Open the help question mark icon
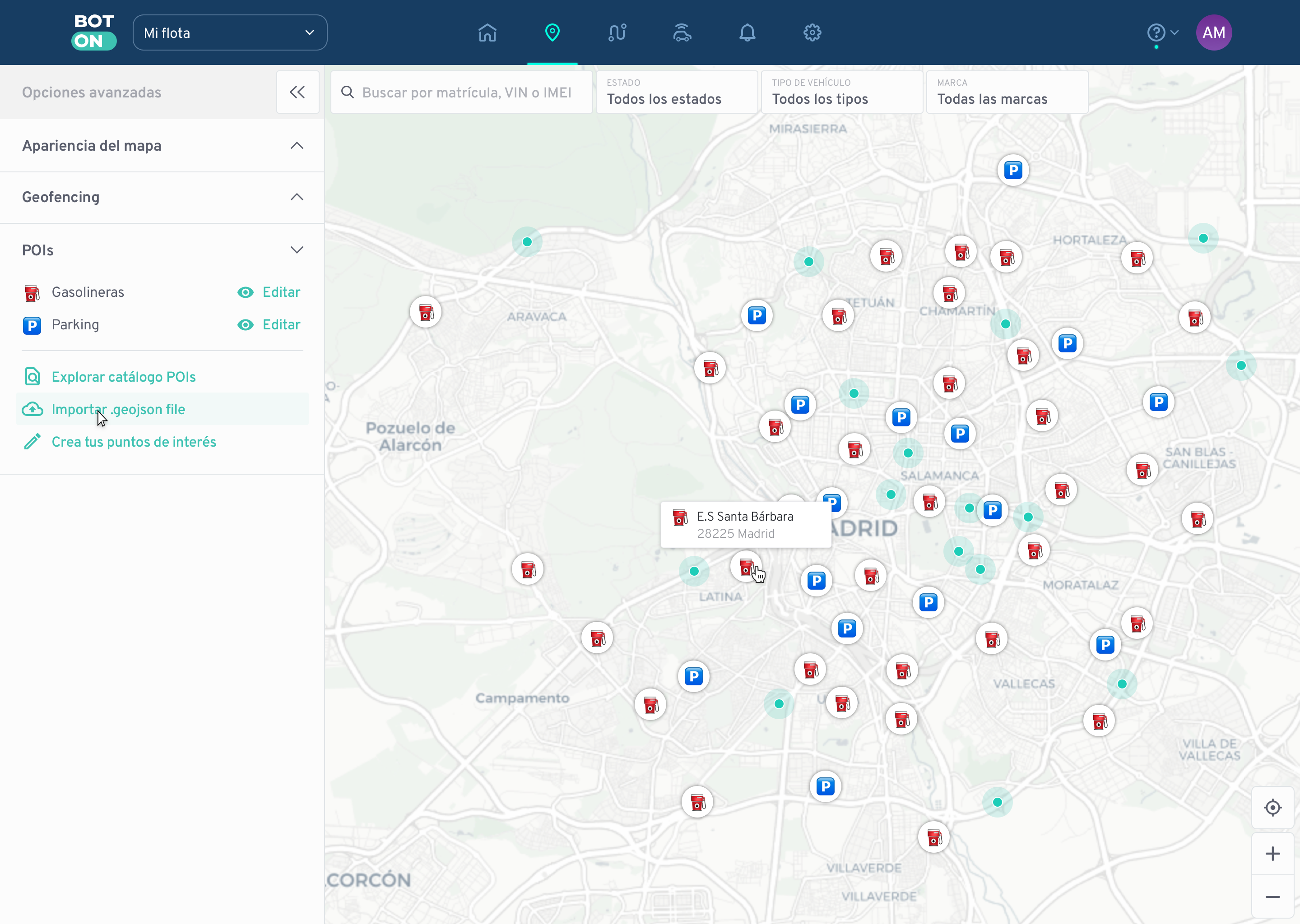Viewport: 1300px width, 924px height. point(1156,32)
